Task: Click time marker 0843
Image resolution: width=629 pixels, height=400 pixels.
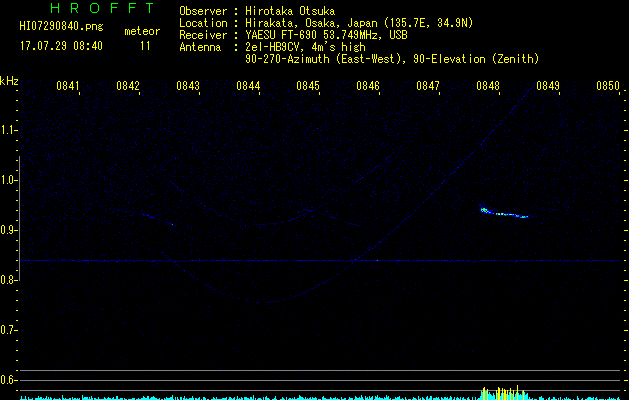Action: coord(188,86)
